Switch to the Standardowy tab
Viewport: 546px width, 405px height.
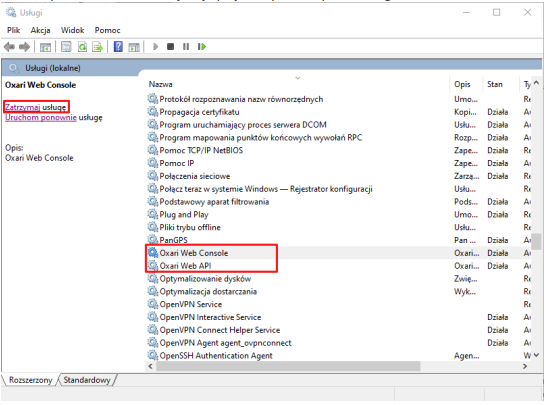tap(87, 380)
